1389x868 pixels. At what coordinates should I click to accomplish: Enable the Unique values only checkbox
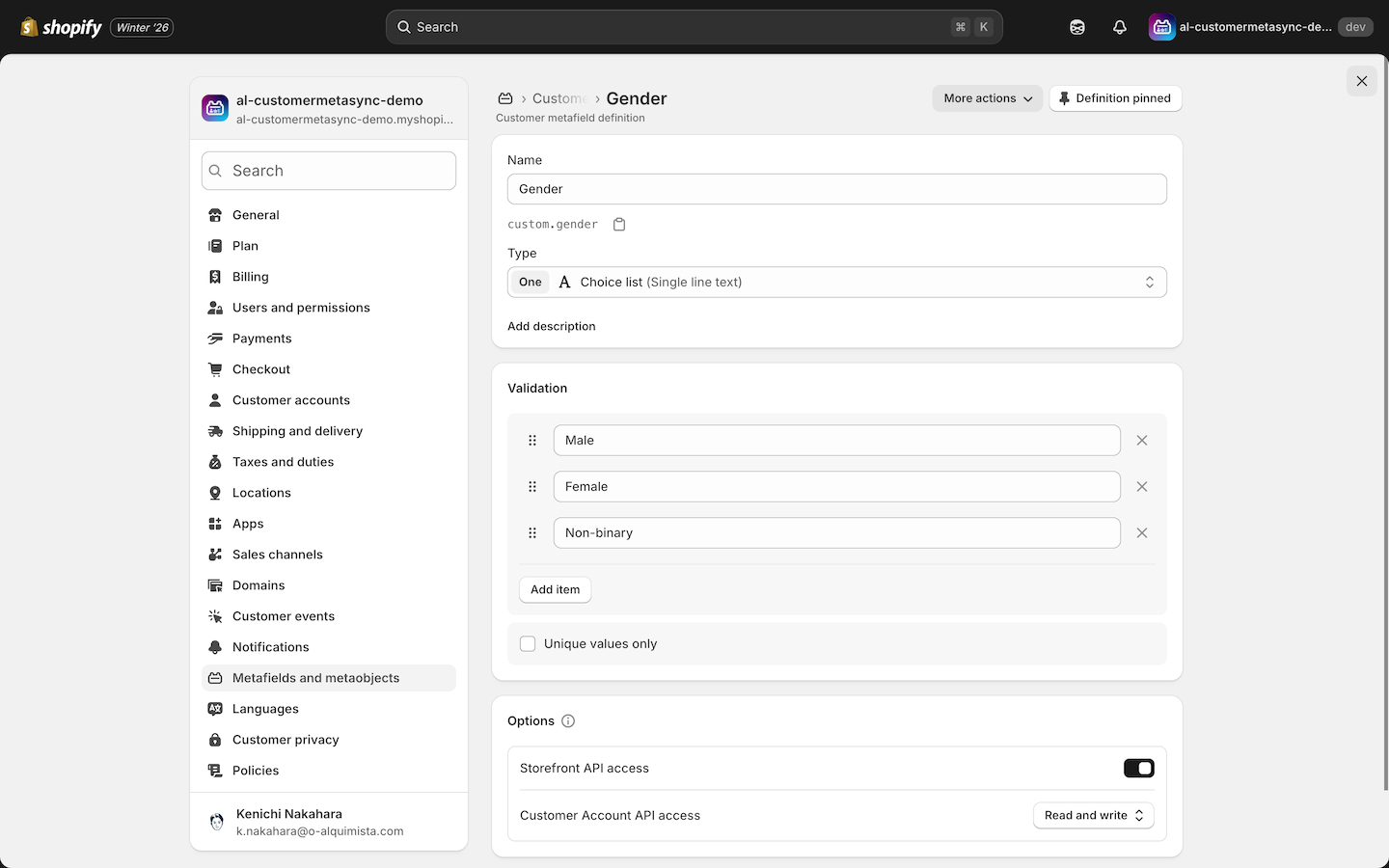[528, 642]
